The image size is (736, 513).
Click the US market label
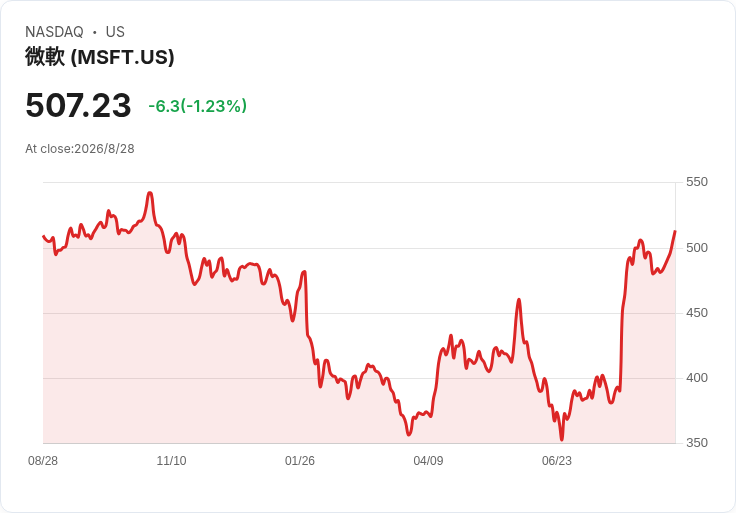click(x=115, y=32)
